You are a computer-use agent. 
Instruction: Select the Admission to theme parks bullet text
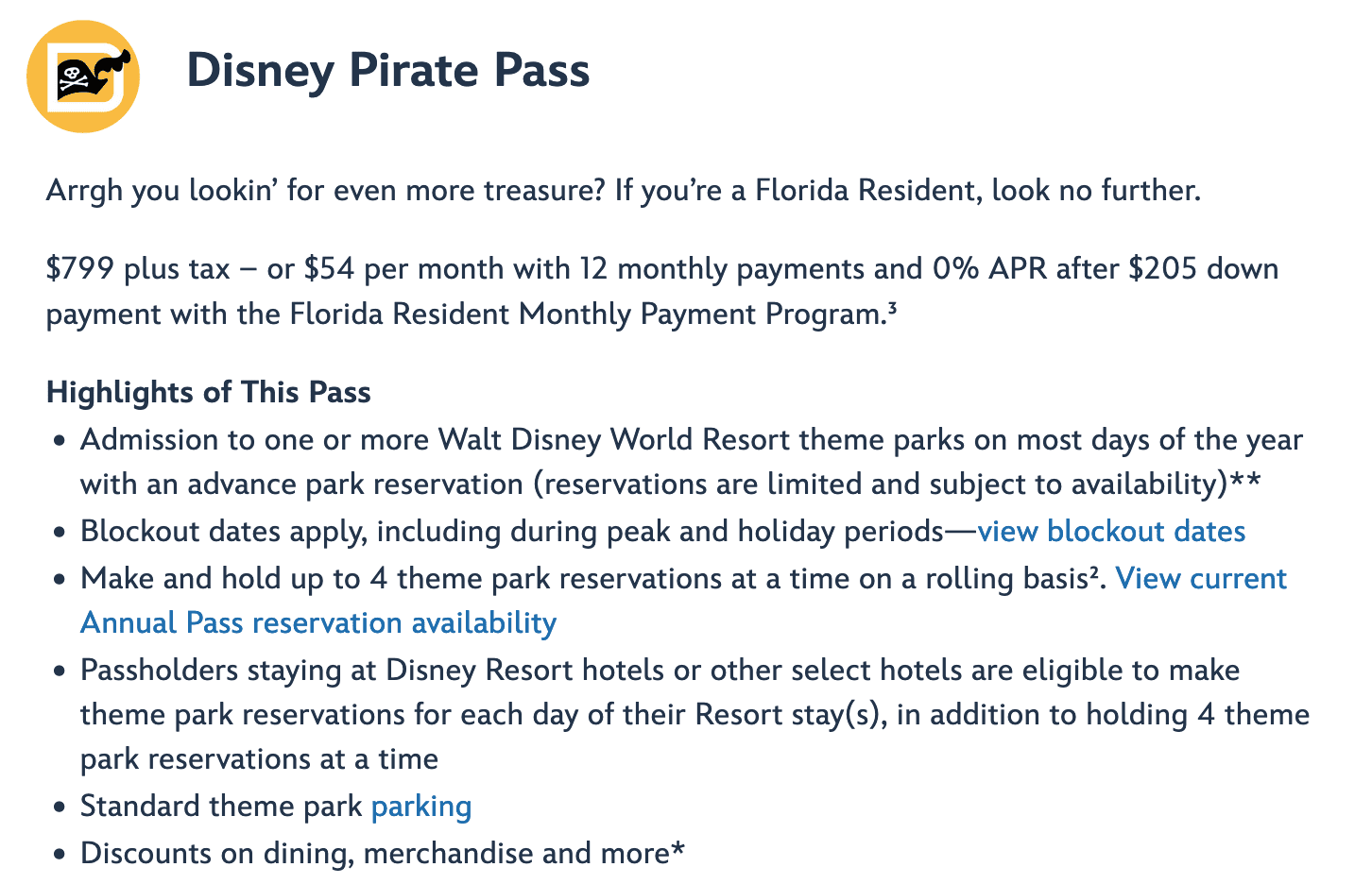692,462
